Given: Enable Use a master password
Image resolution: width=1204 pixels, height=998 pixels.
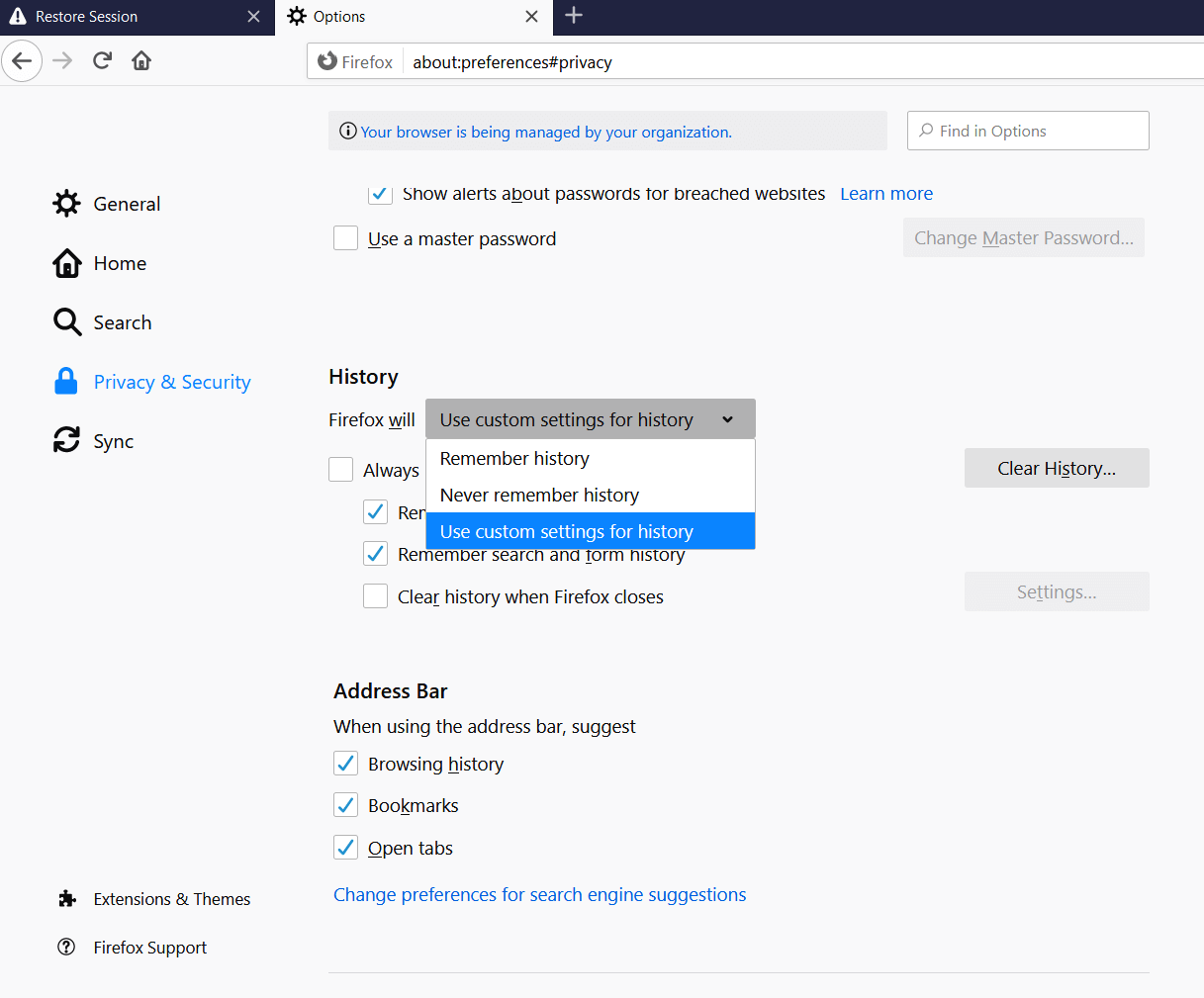Looking at the screenshot, I should point(345,238).
